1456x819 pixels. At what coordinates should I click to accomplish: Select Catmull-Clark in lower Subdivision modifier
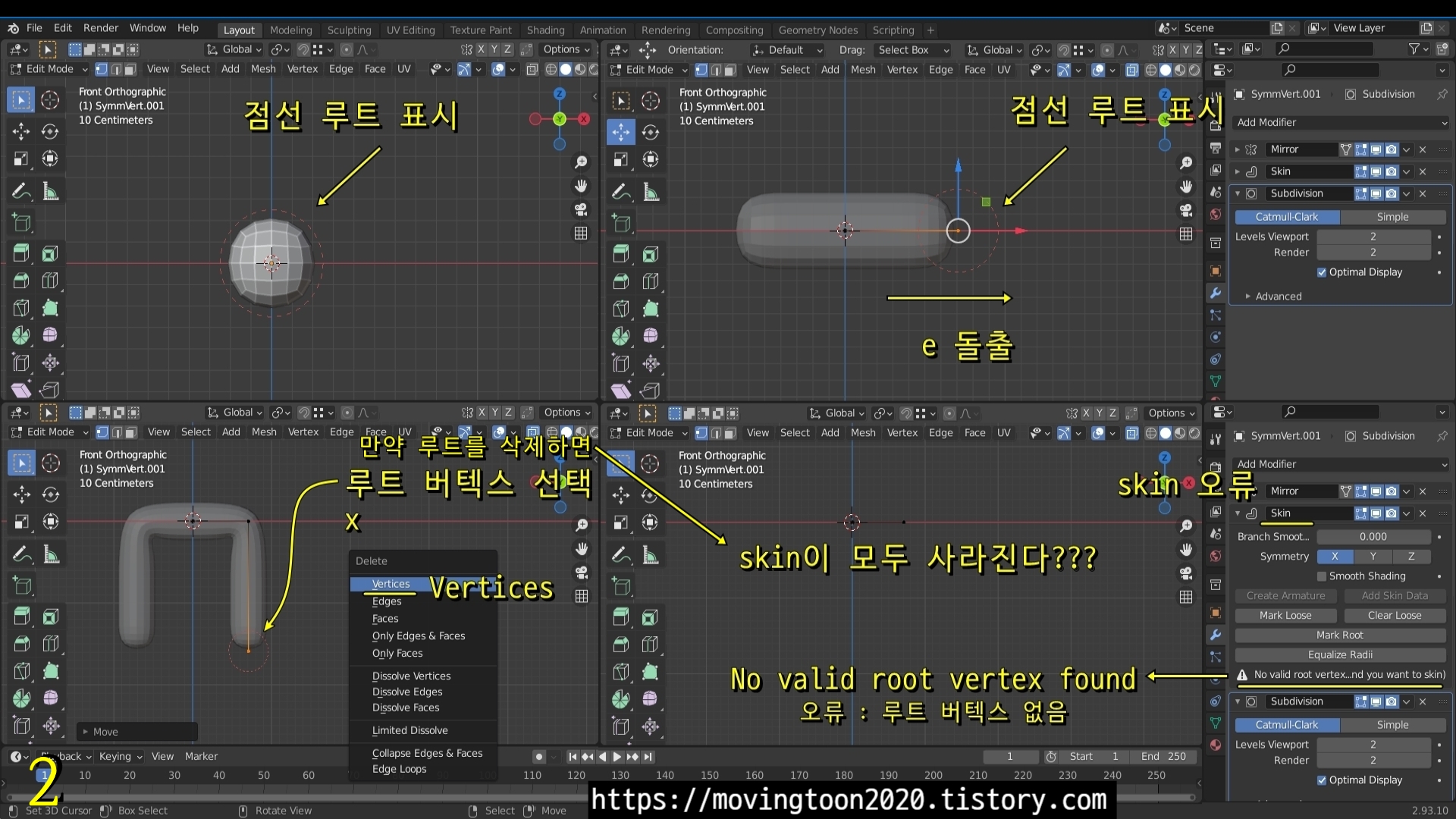point(1287,725)
